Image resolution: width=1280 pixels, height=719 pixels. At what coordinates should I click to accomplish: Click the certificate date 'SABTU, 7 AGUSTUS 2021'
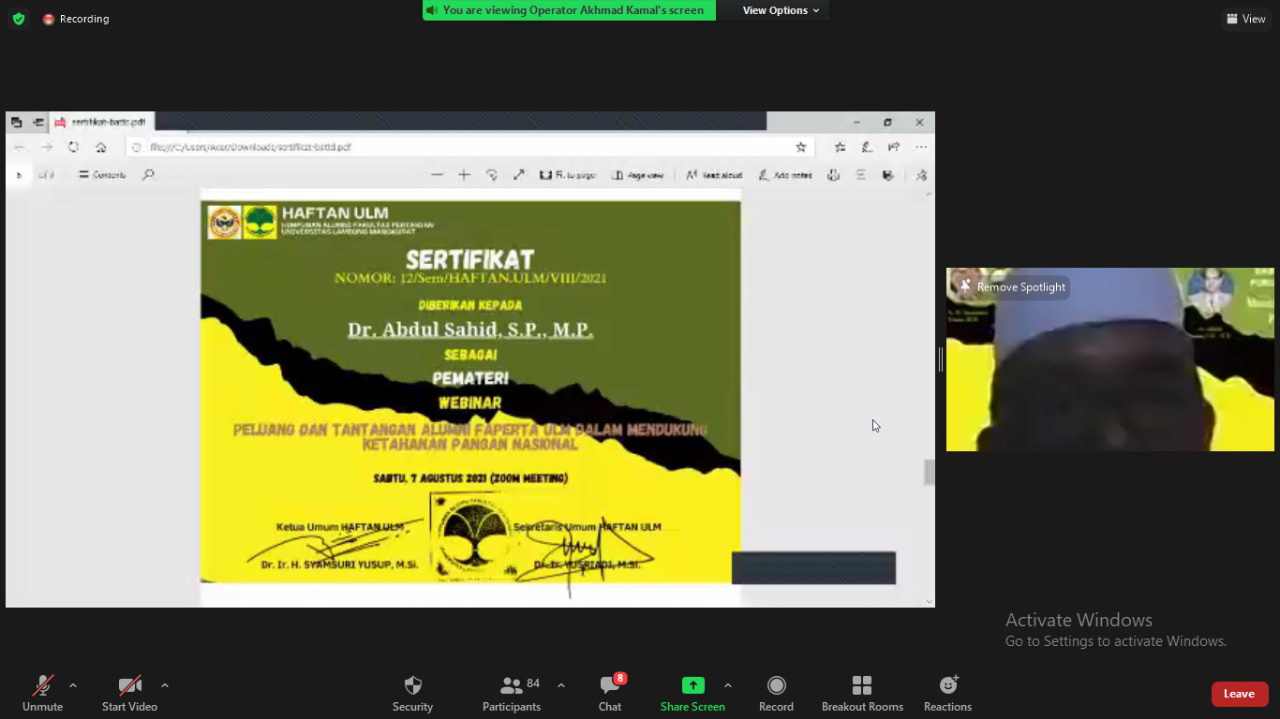coord(470,478)
